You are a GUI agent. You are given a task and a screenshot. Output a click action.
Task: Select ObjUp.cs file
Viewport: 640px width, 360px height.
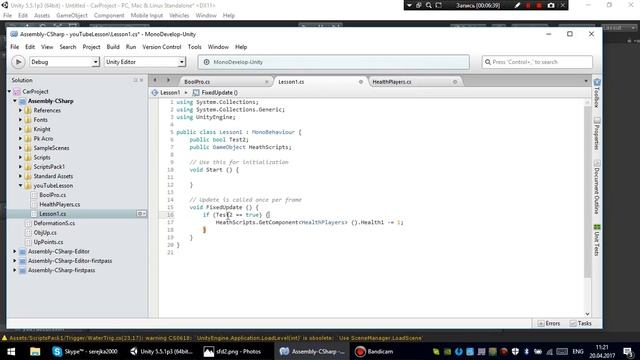45,233
